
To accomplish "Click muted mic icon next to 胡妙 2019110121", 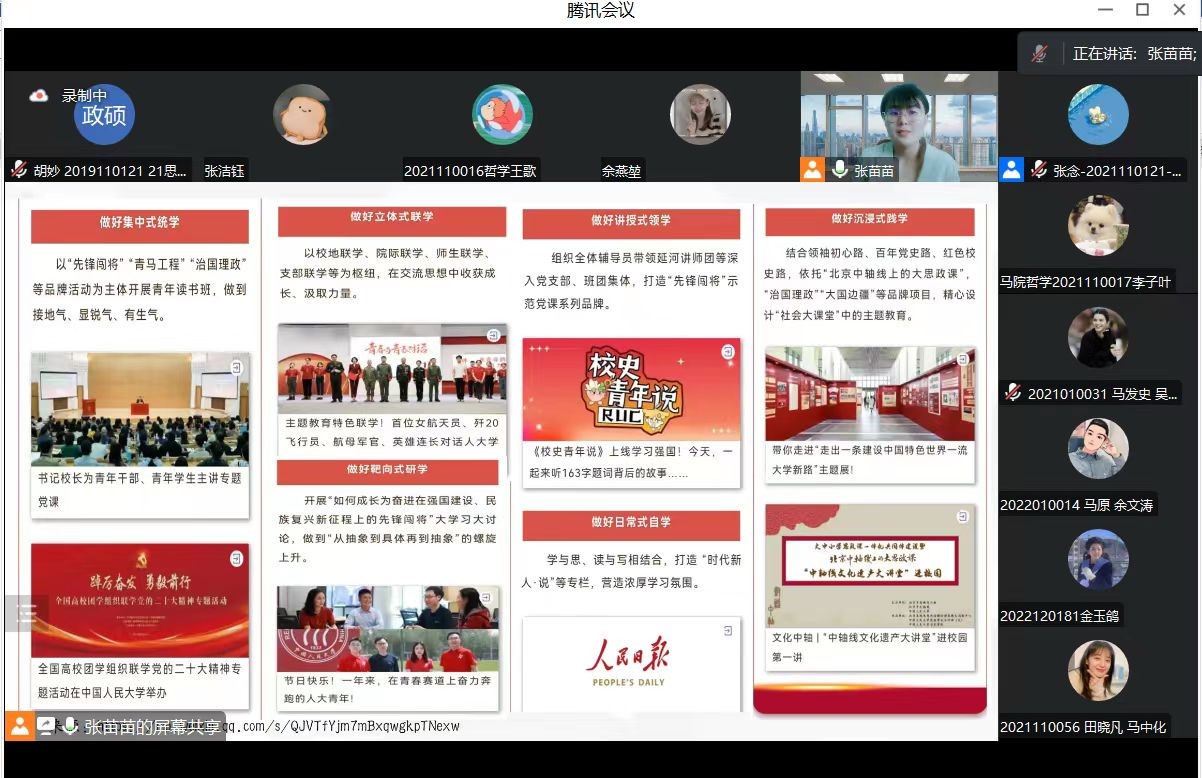I will pyautogui.click(x=18, y=170).
